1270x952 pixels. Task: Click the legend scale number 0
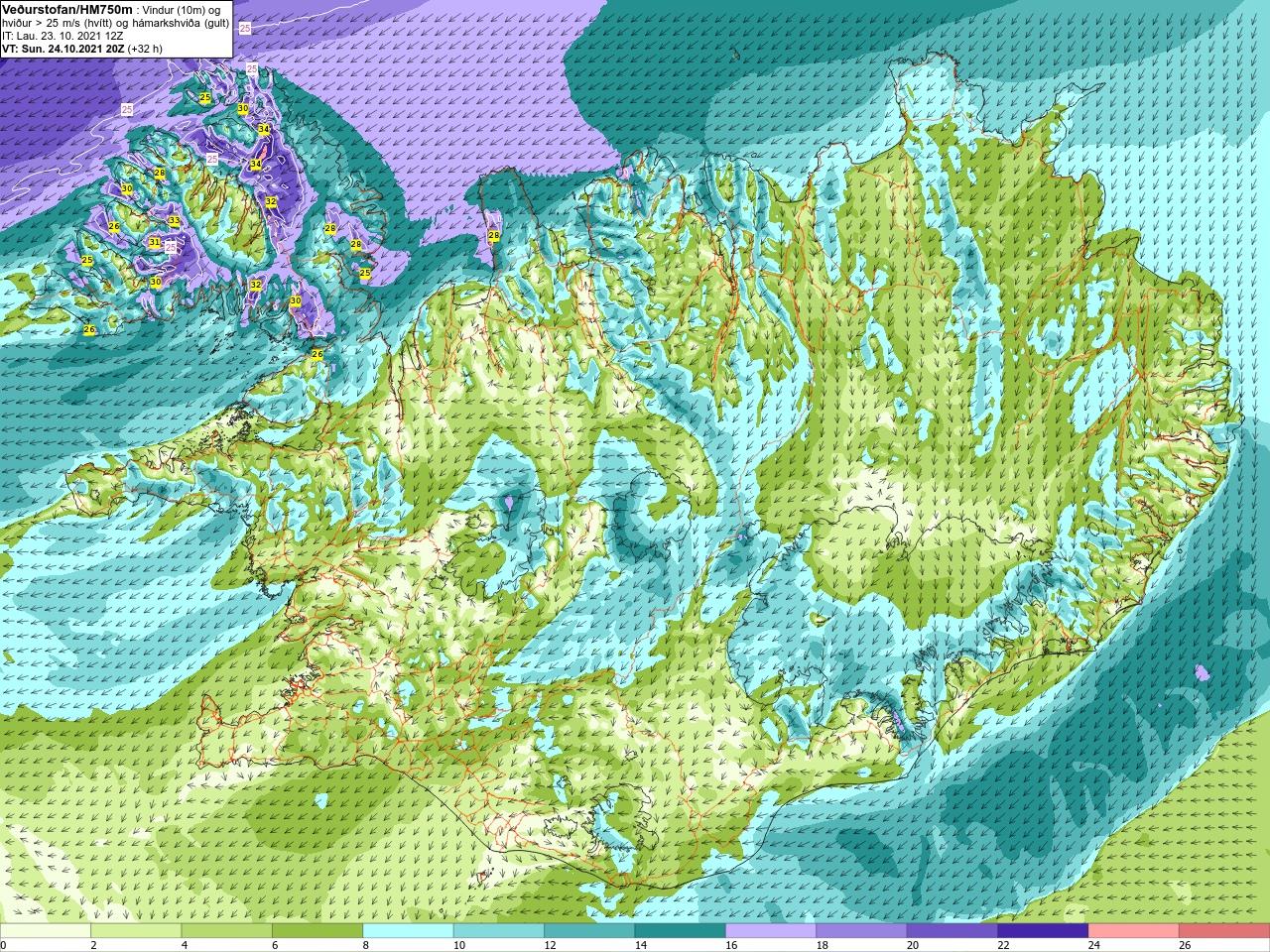(3, 945)
